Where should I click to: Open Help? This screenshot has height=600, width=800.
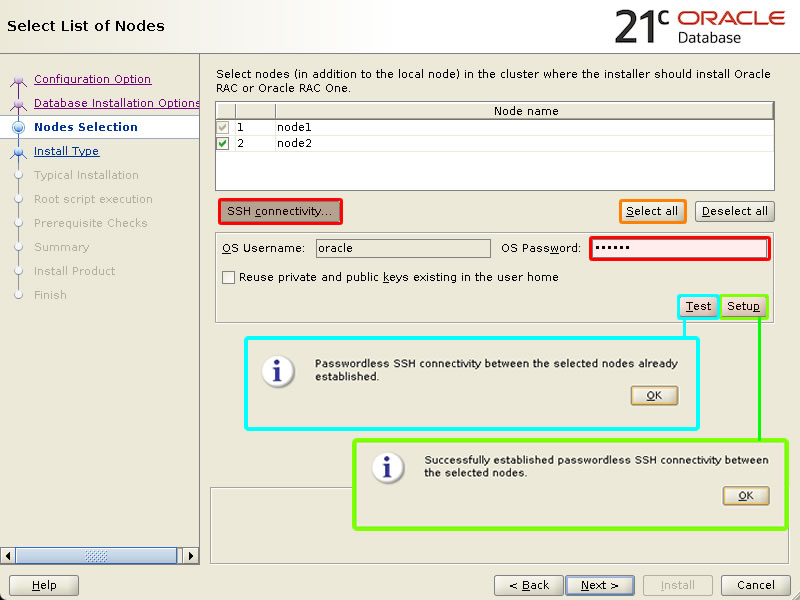pyautogui.click(x=44, y=585)
